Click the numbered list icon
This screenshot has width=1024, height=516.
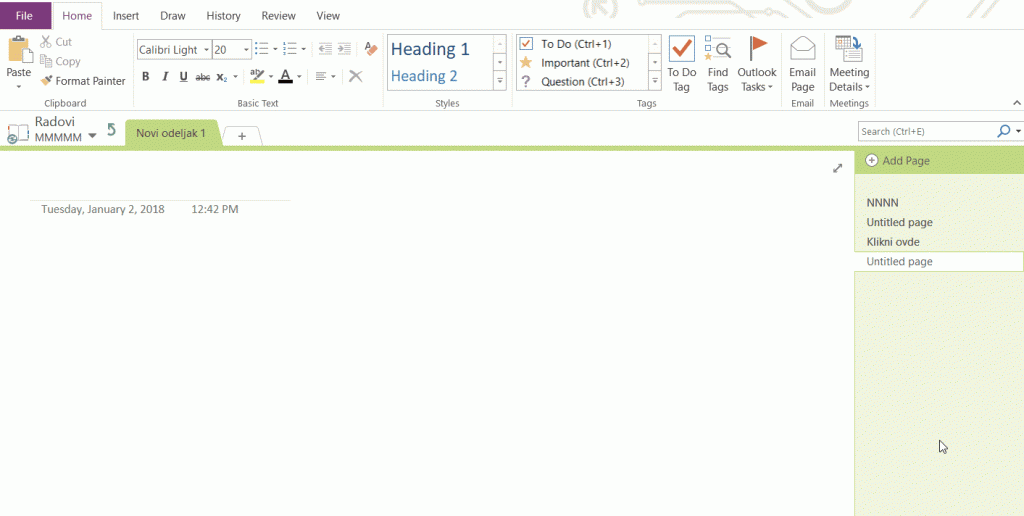pyautogui.click(x=290, y=49)
